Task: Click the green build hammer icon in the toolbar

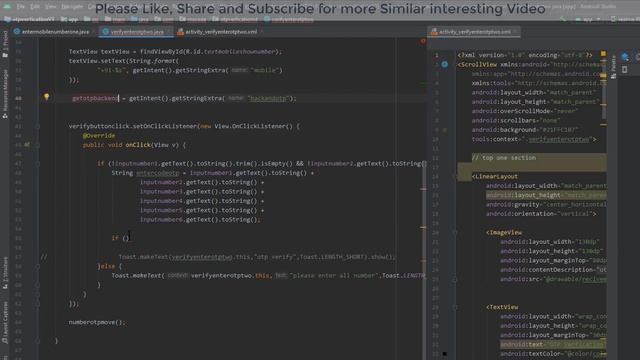Action: tap(563, 19)
